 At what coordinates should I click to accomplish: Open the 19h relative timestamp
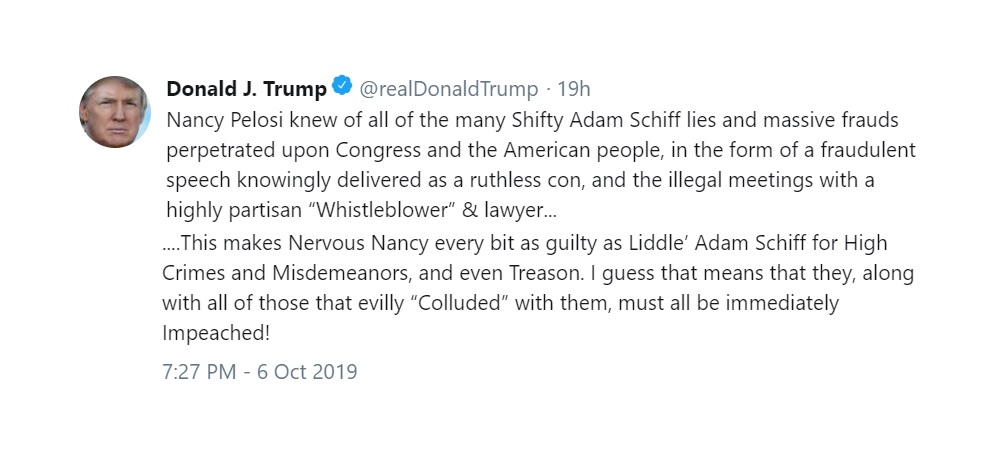(x=574, y=89)
